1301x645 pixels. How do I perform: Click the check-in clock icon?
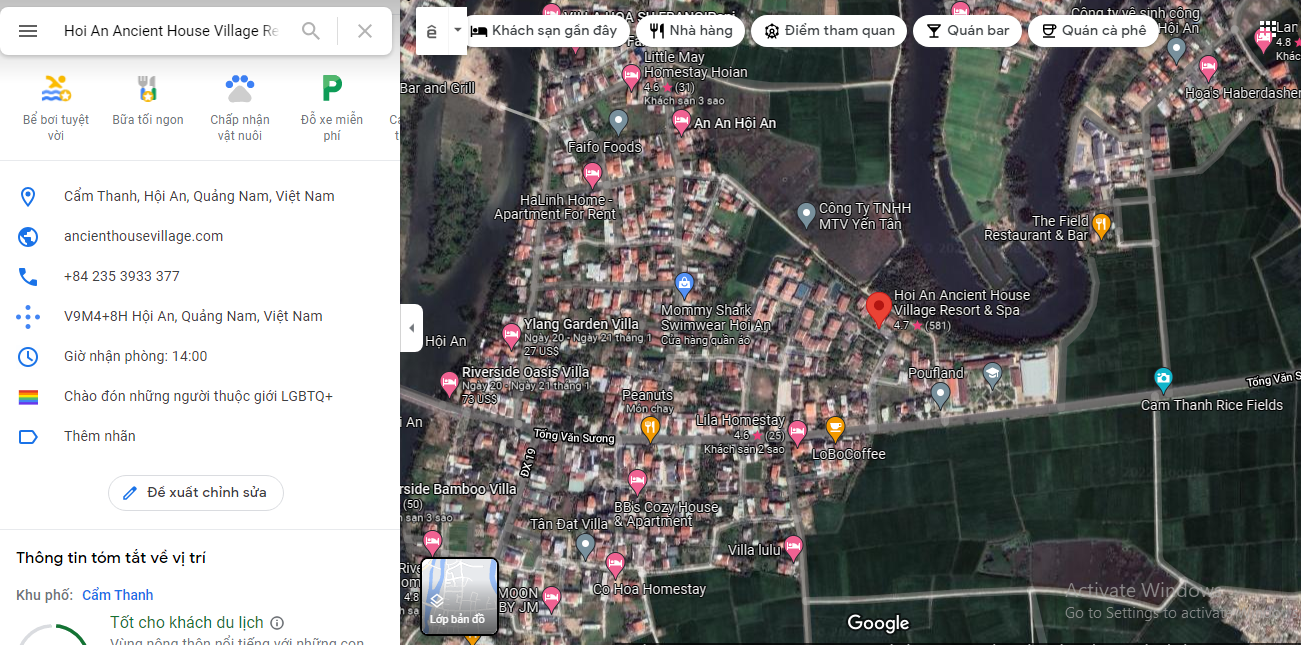point(28,356)
